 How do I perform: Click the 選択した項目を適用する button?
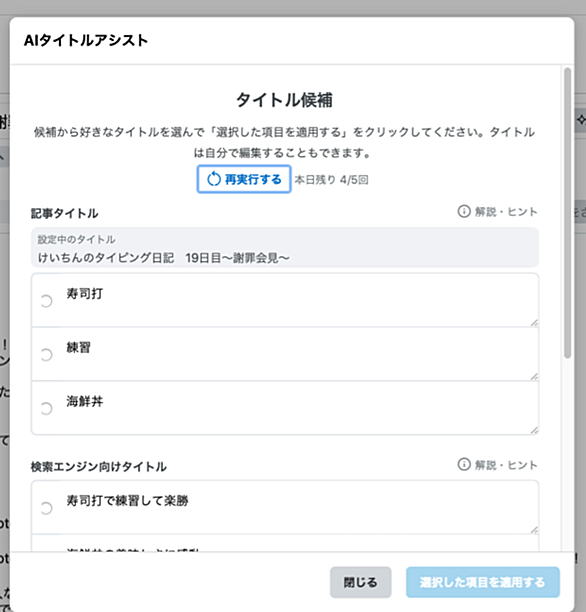(483, 582)
